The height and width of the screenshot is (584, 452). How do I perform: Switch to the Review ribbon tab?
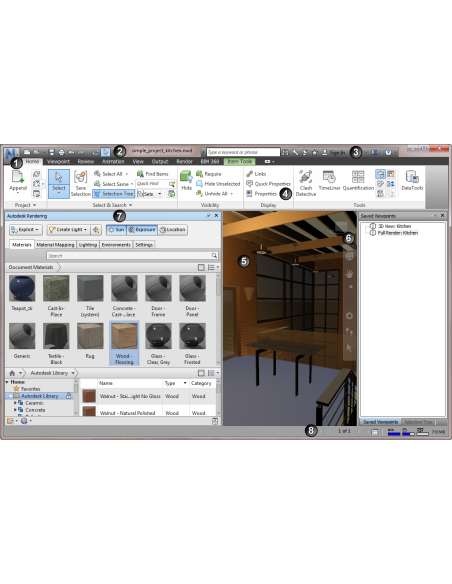click(x=86, y=161)
